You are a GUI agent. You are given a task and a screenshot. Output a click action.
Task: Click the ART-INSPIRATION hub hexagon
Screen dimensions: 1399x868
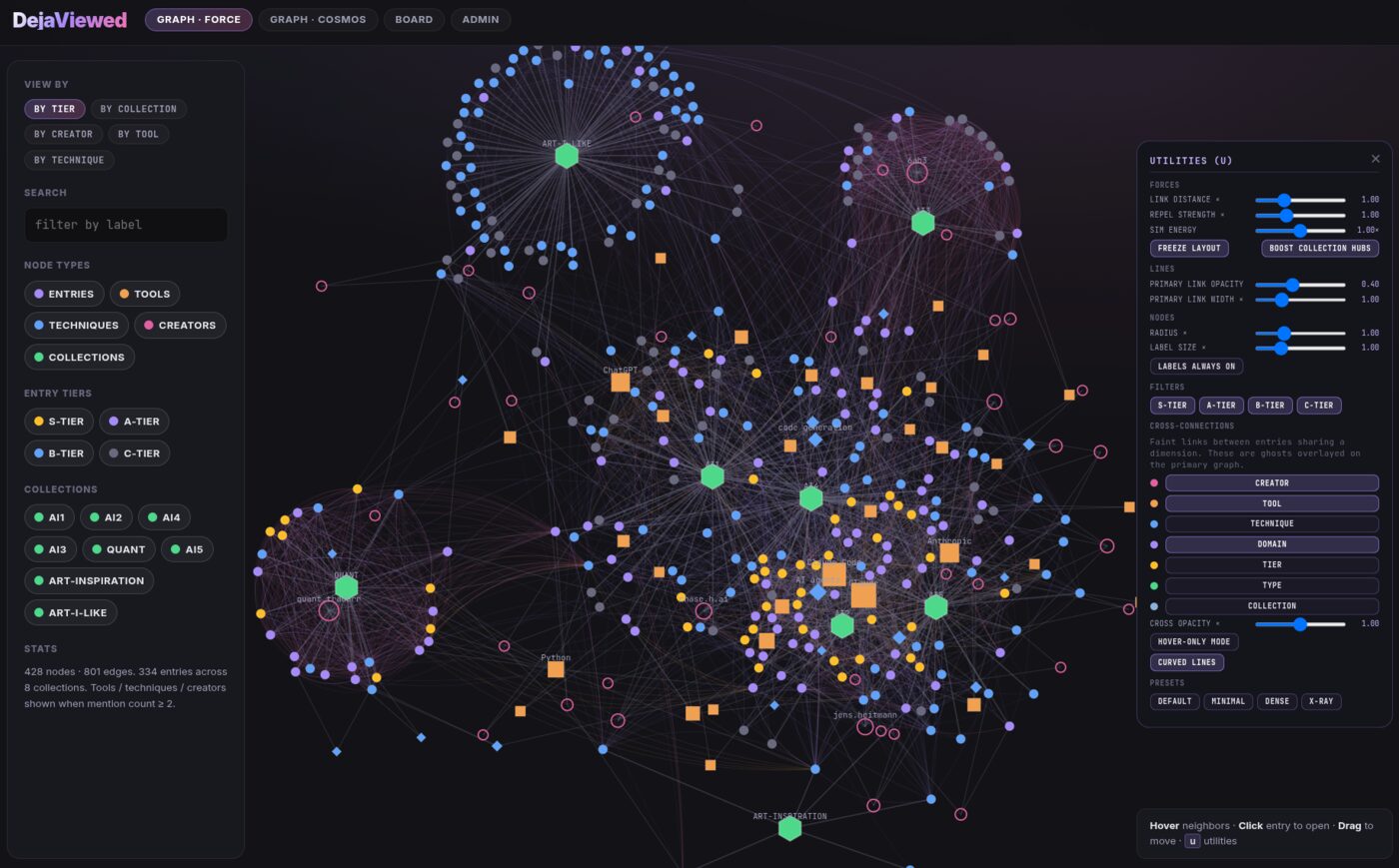click(x=788, y=827)
